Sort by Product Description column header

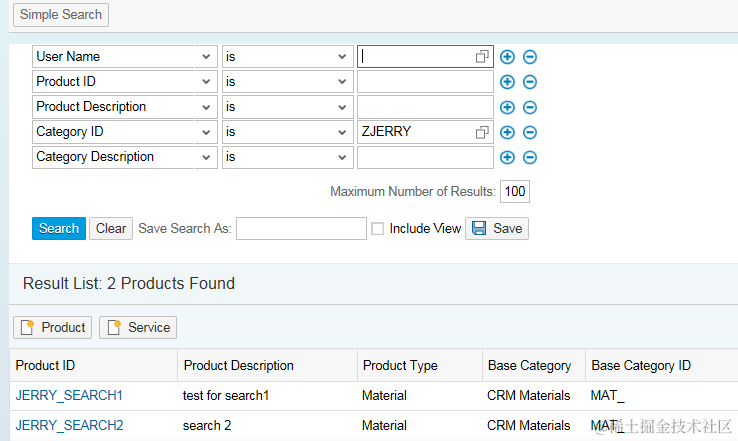tap(239, 366)
